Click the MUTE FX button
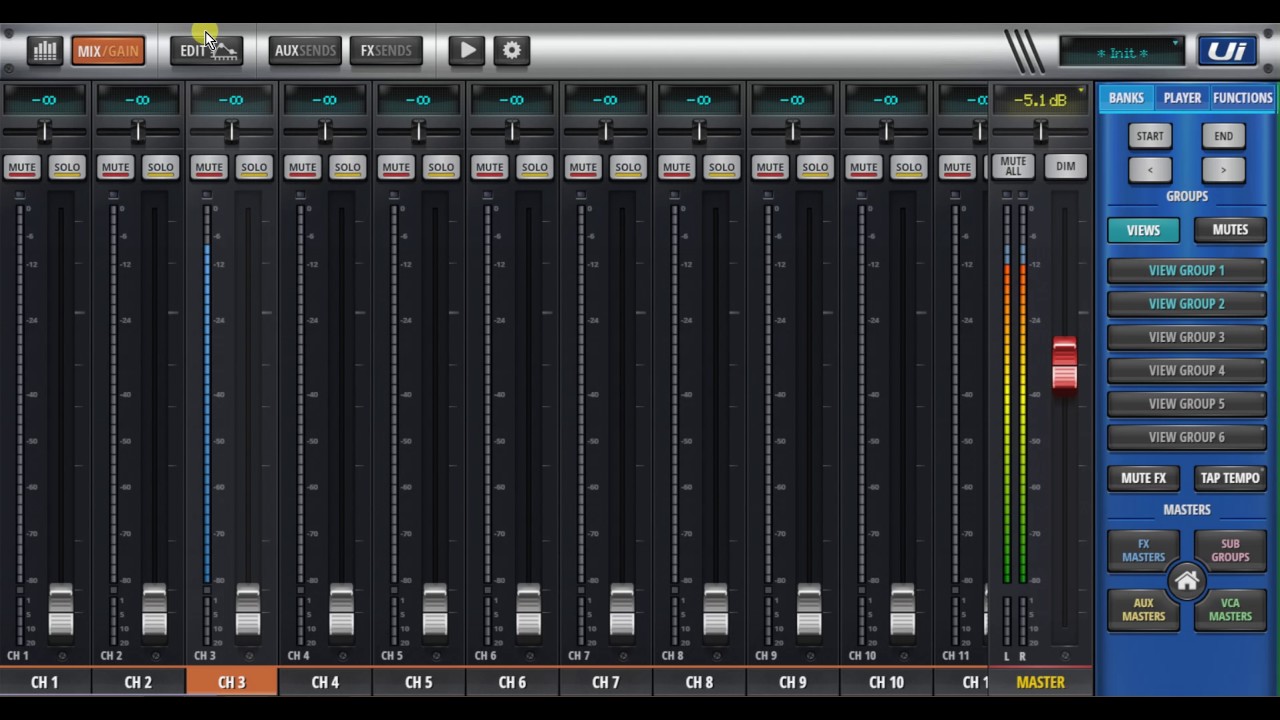 pyautogui.click(x=1143, y=478)
